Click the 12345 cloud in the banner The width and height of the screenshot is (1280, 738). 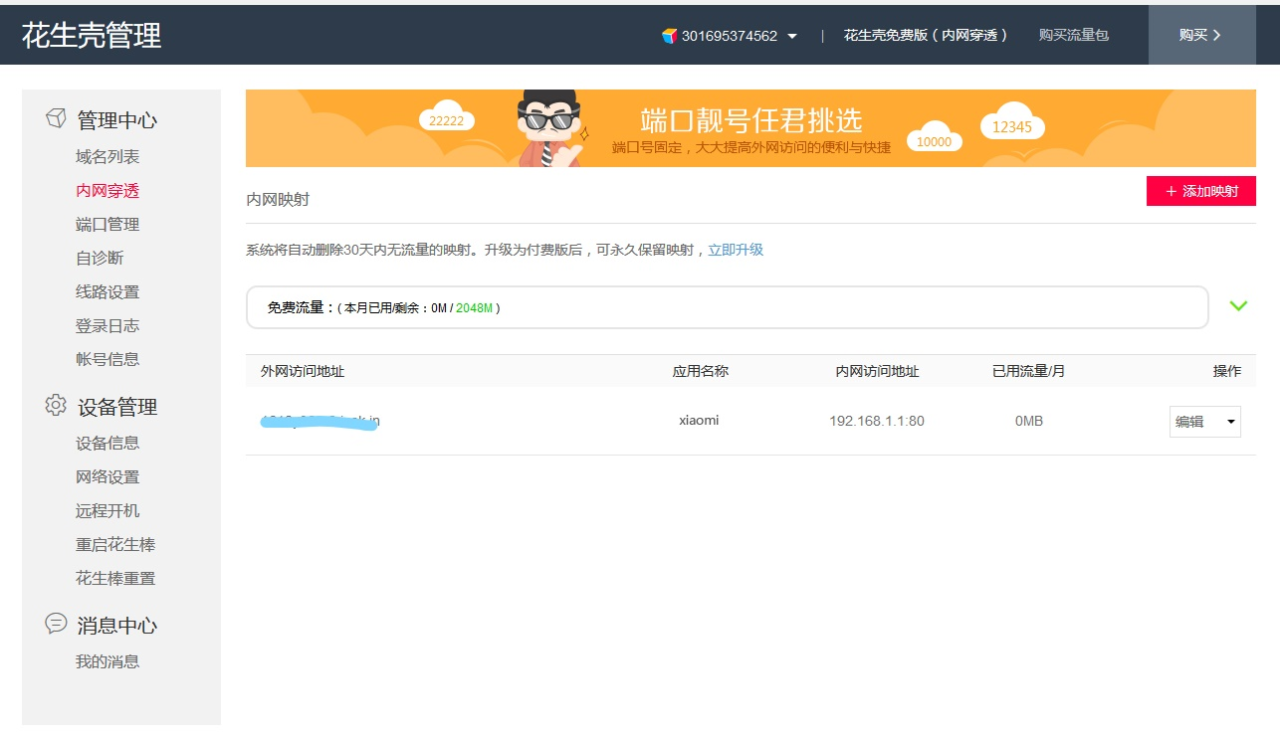point(1011,126)
